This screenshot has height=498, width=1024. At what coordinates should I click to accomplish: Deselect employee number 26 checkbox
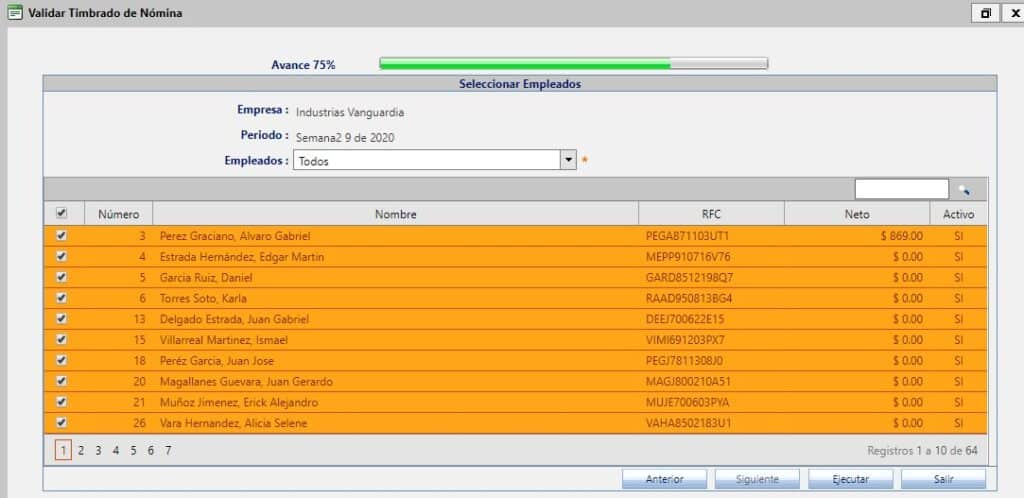click(62, 423)
